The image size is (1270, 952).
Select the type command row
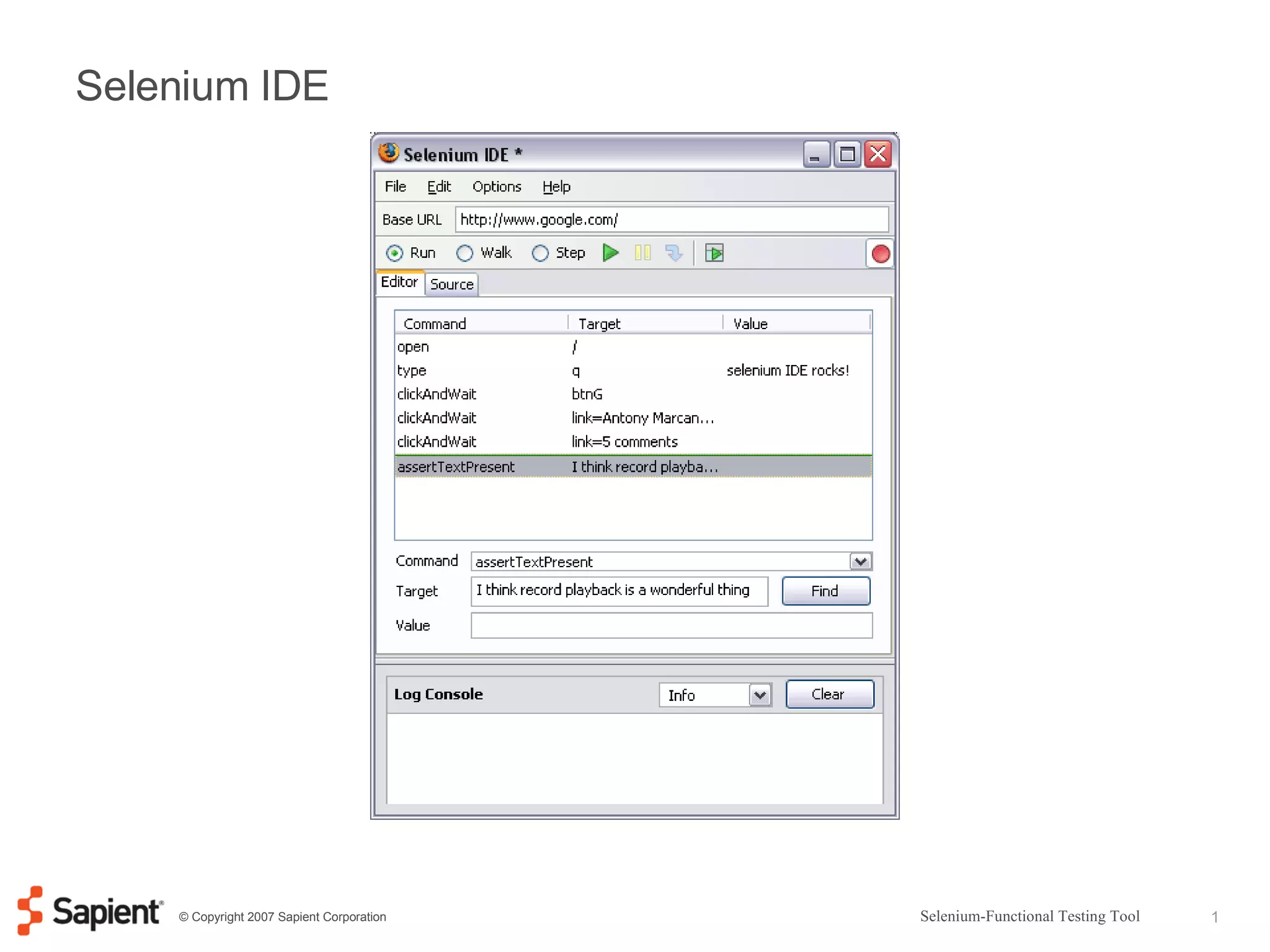click(633, 371)
